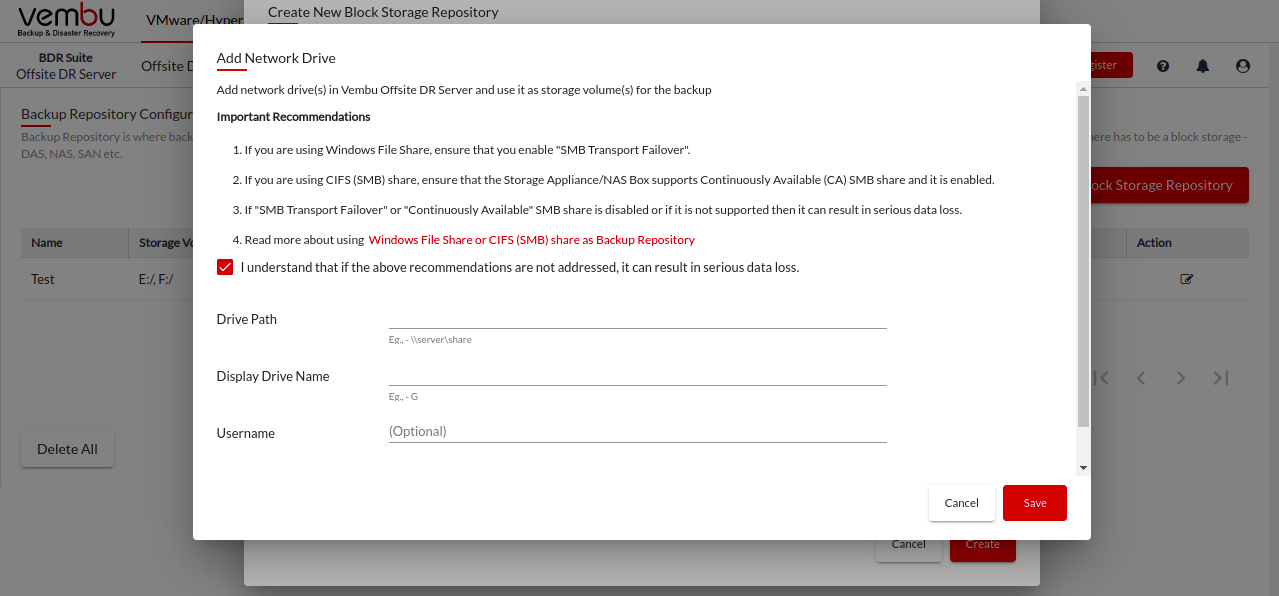Go to next page in pagination
This screenshot has width=1279, height=596.
pos(1181,378)
